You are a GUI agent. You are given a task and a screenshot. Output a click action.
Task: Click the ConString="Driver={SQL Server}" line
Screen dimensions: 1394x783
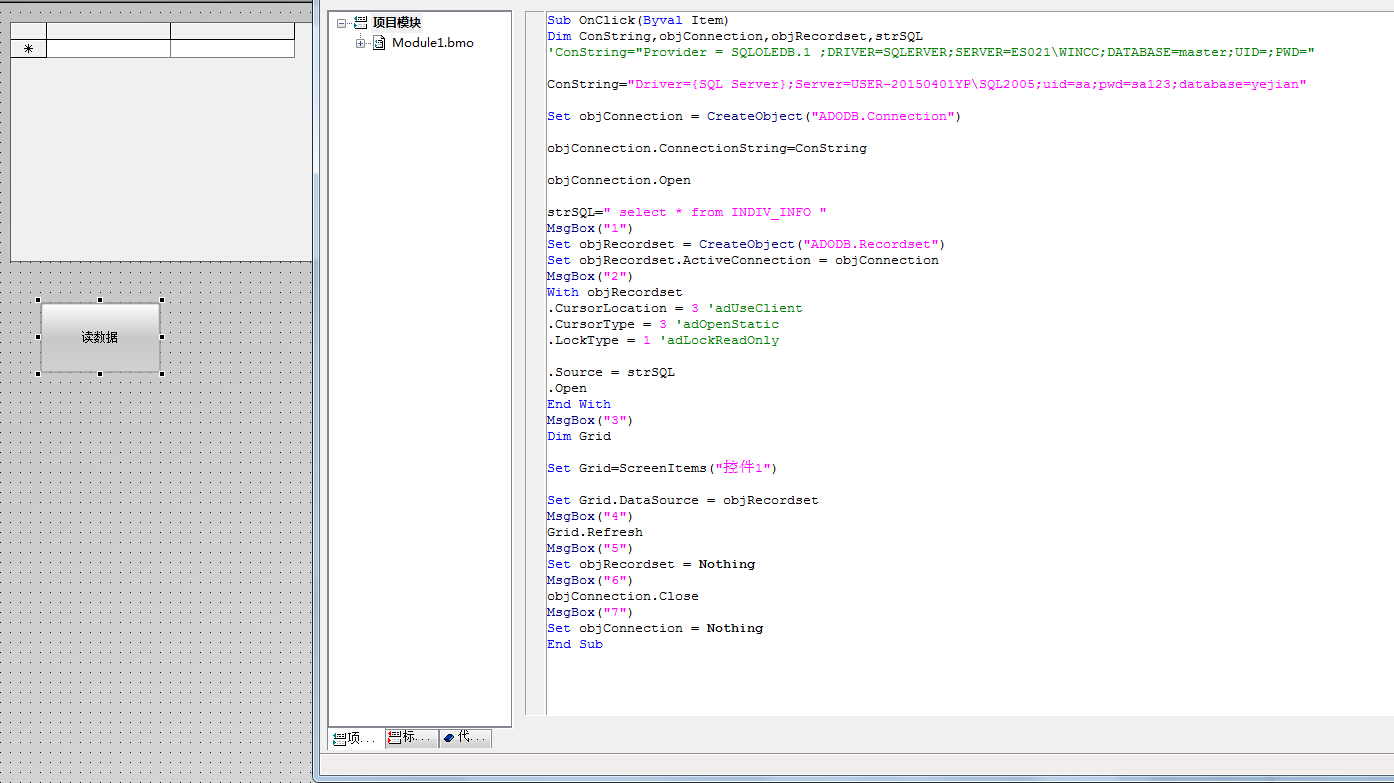click(927, 84)
